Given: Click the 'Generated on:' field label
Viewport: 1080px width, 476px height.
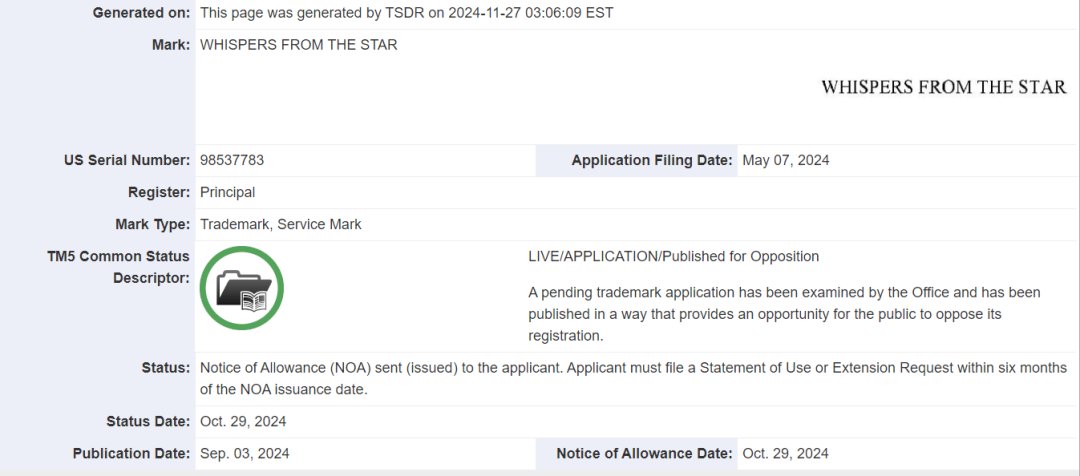Looking at the screenshot, I should tap(141, 13).
